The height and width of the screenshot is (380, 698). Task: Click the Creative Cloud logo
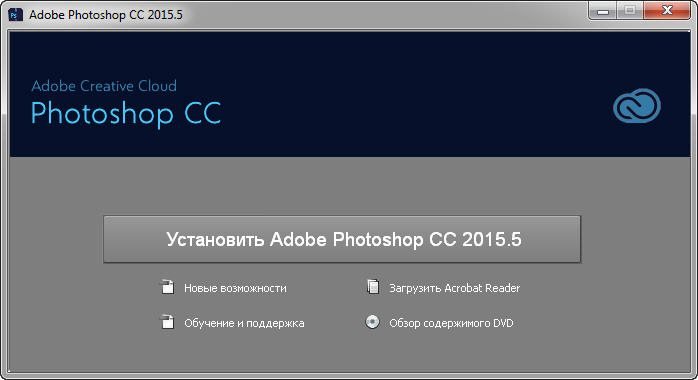click(x=637, y=105)
